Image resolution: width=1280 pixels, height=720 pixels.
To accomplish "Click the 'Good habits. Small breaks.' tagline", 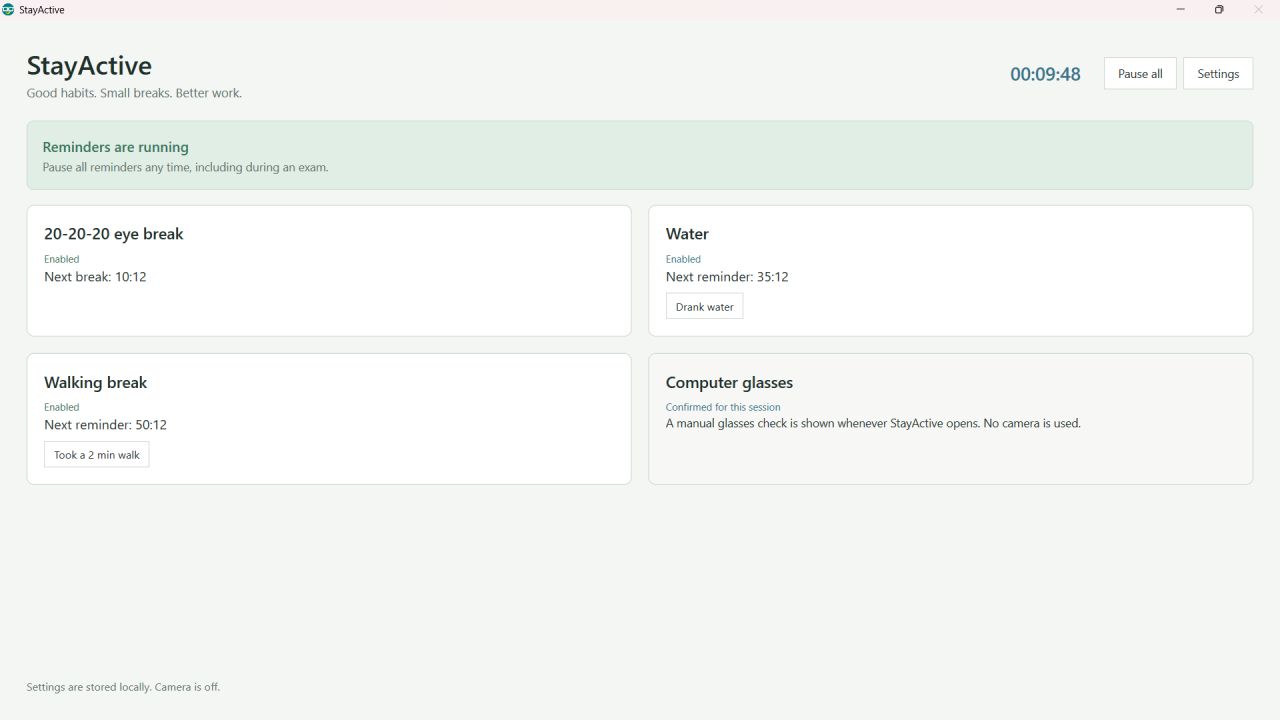I will pos(134,93).
